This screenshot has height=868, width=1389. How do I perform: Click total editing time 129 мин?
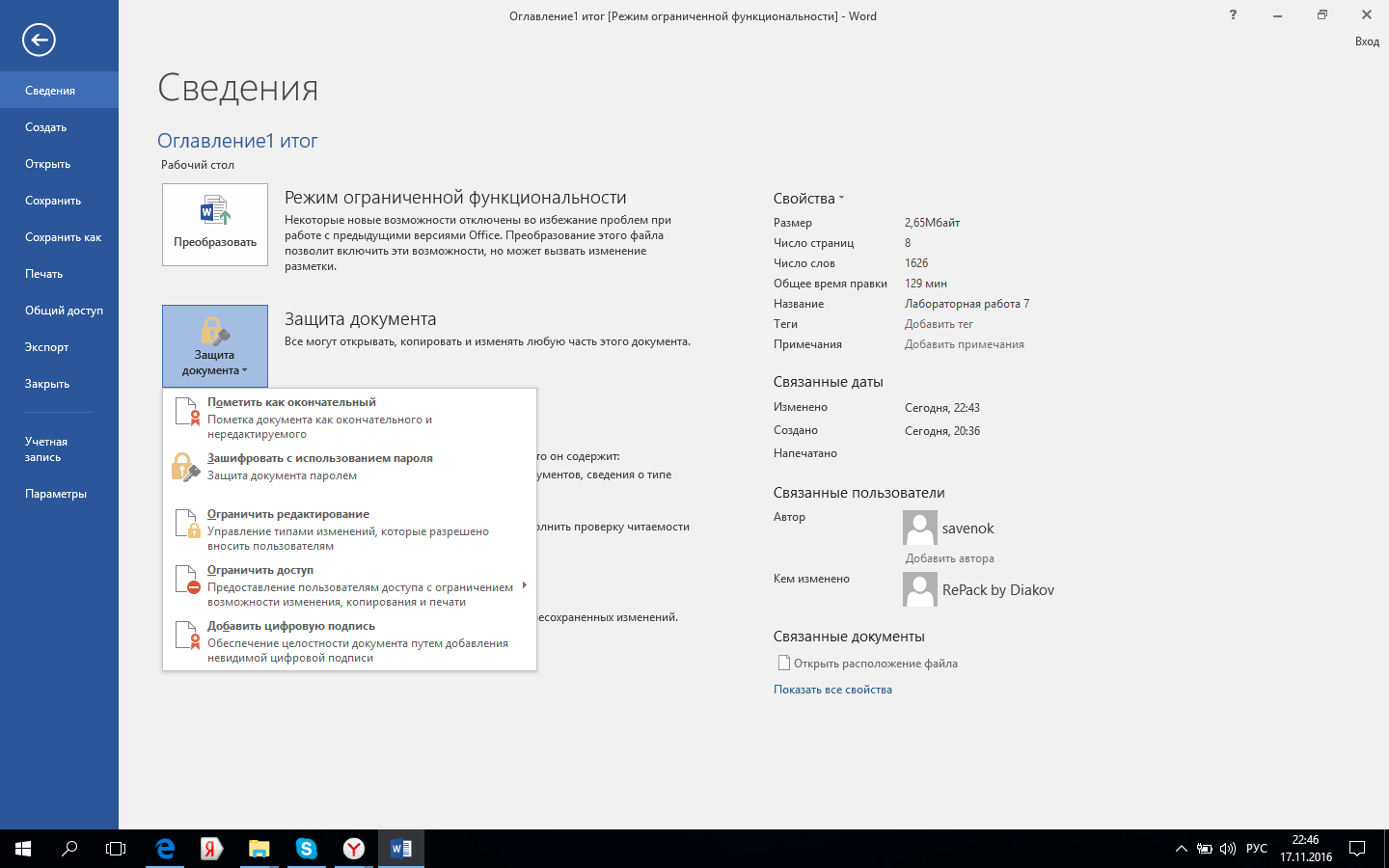(926, 284)
